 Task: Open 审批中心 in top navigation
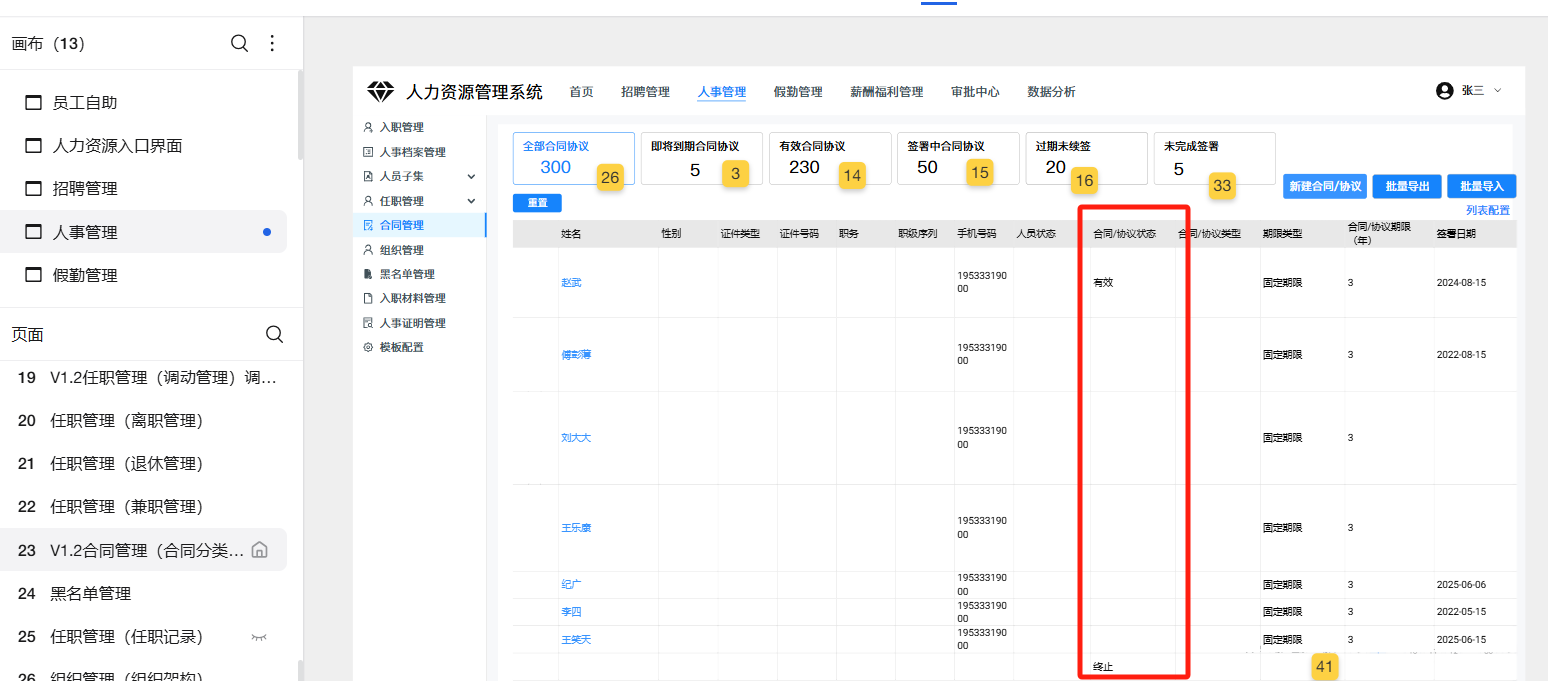tap(975, 92)
